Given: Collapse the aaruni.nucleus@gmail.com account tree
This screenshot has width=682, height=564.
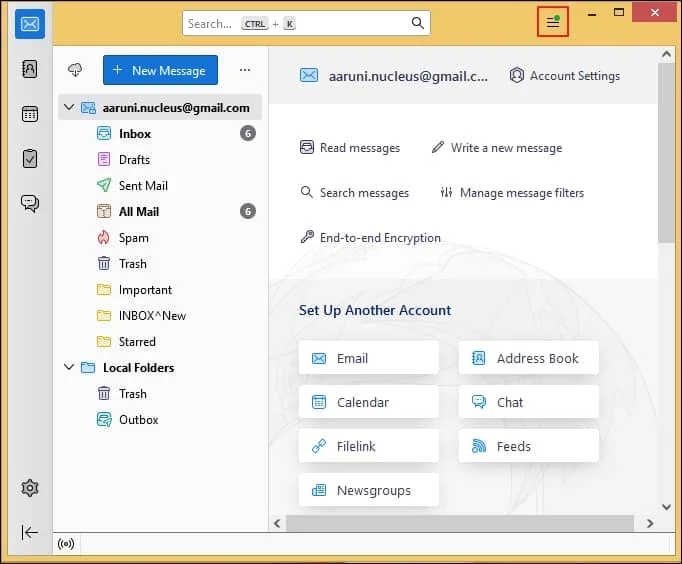Looking at the screenshot, I should (69, 107).
